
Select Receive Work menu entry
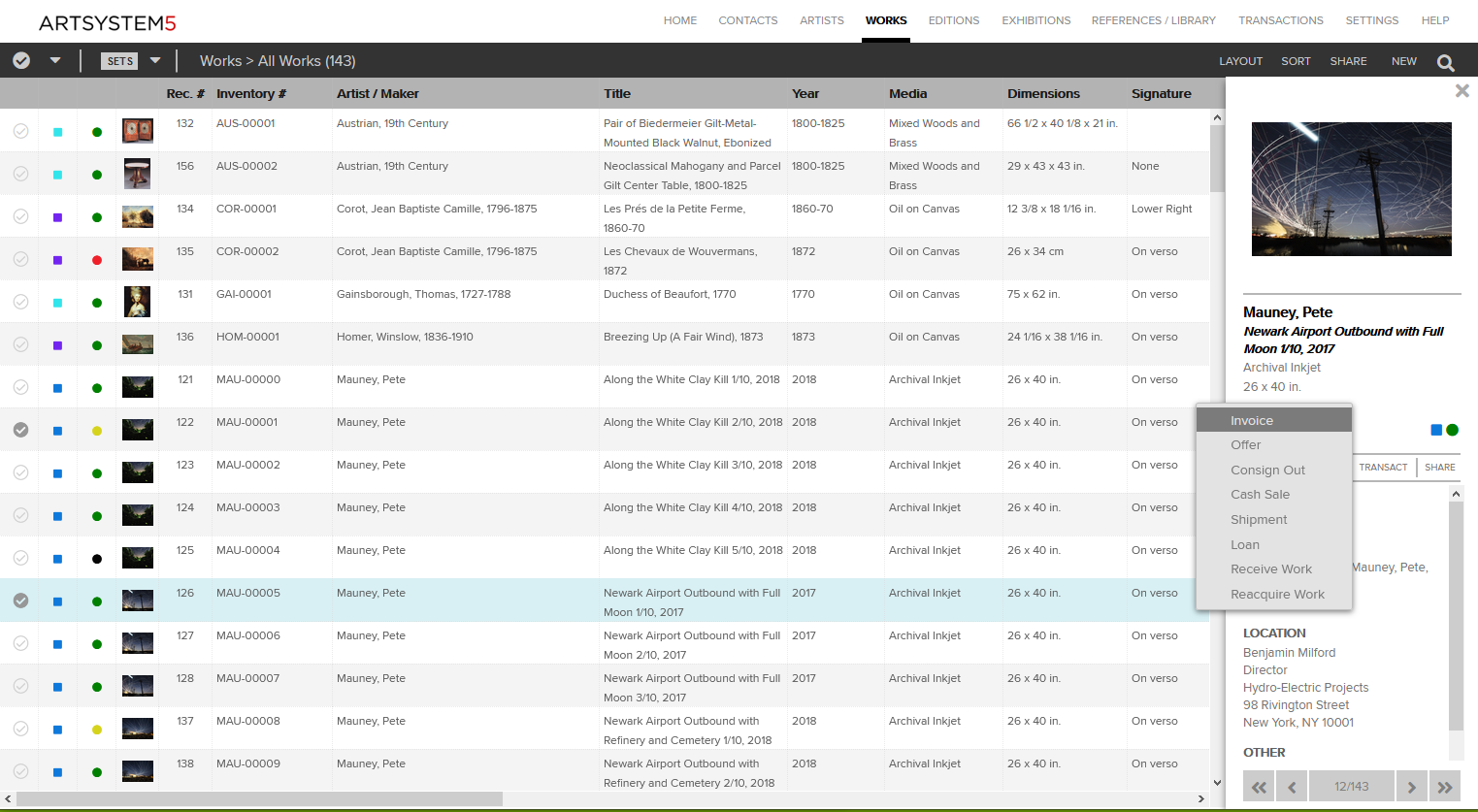click(x=1274, y=569)
